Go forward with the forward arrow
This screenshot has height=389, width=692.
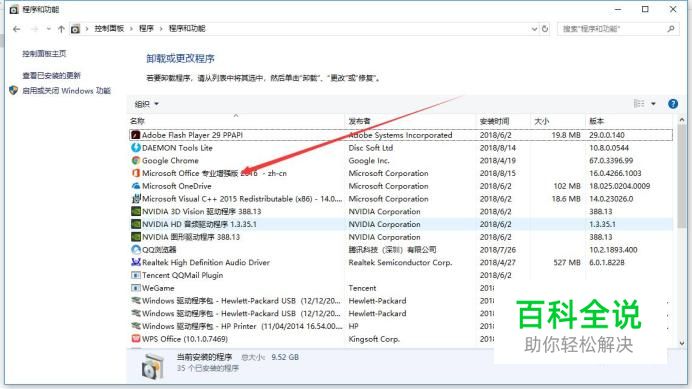click(34, 29)
